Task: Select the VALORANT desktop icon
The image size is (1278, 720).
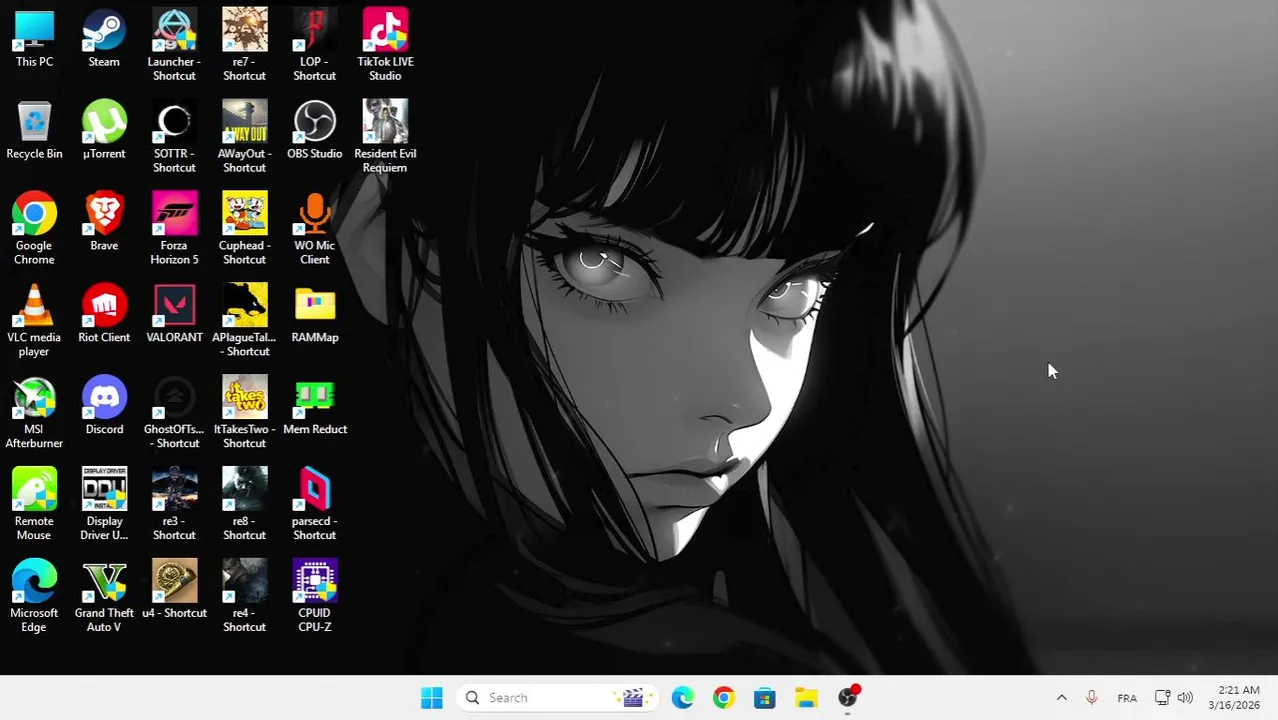Action: click(x=174, y=315)
